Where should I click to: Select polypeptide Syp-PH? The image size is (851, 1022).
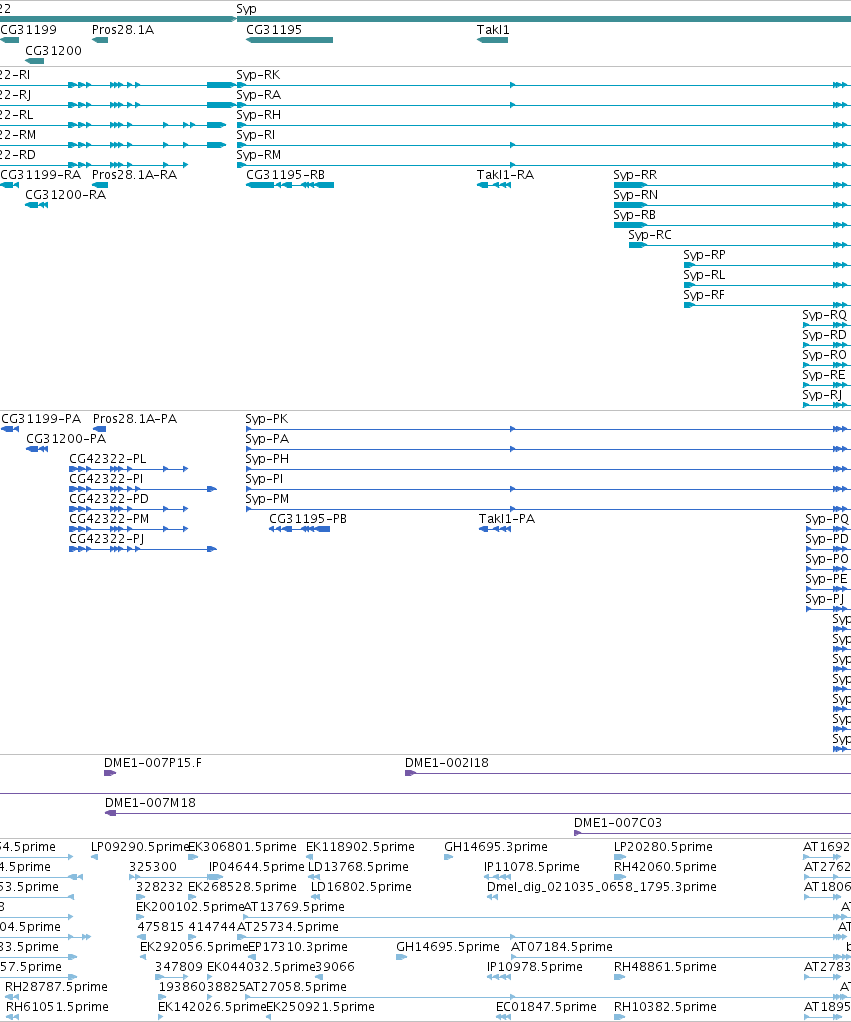point(267,459)
